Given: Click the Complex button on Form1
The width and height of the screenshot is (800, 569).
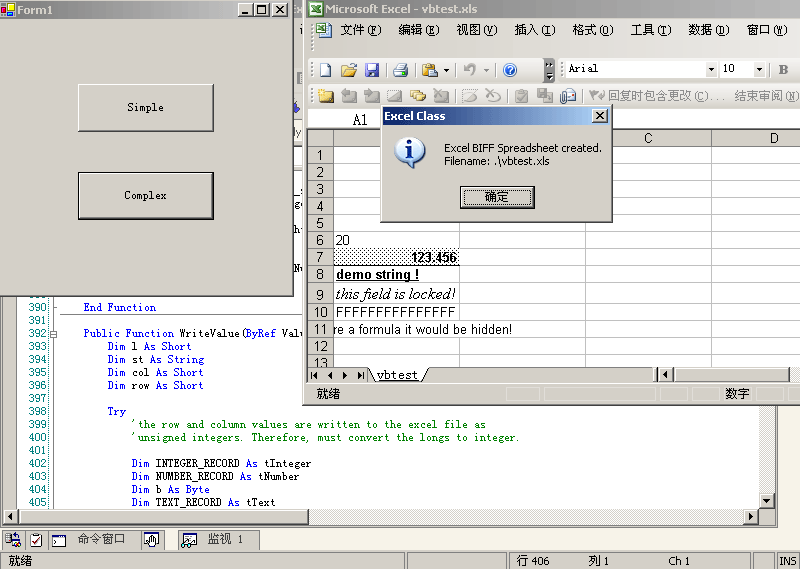Looking at the screenshot, I should click(x=145, y=196).
